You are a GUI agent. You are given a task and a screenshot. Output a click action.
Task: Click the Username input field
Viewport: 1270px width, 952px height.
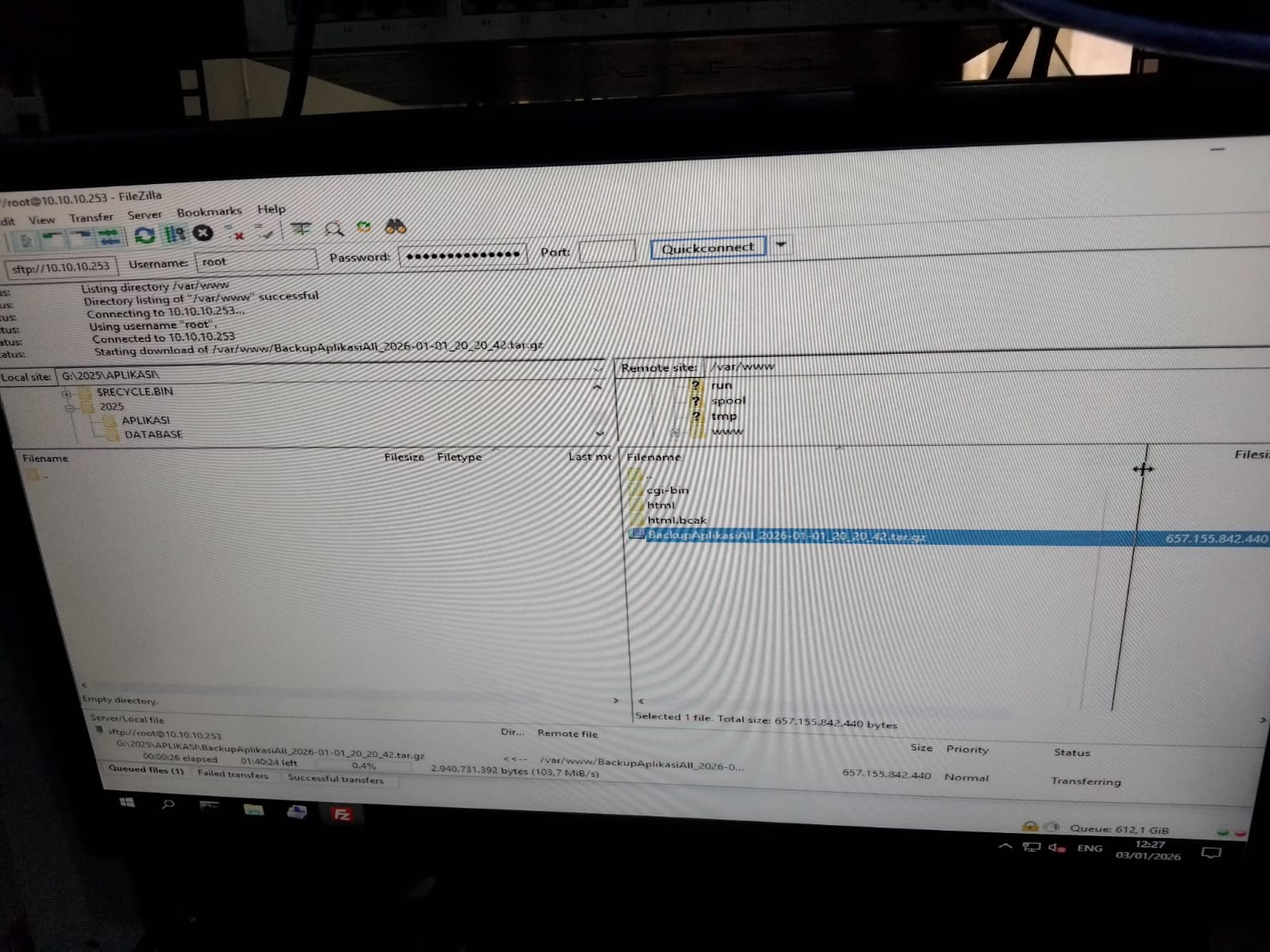[256, 261]
